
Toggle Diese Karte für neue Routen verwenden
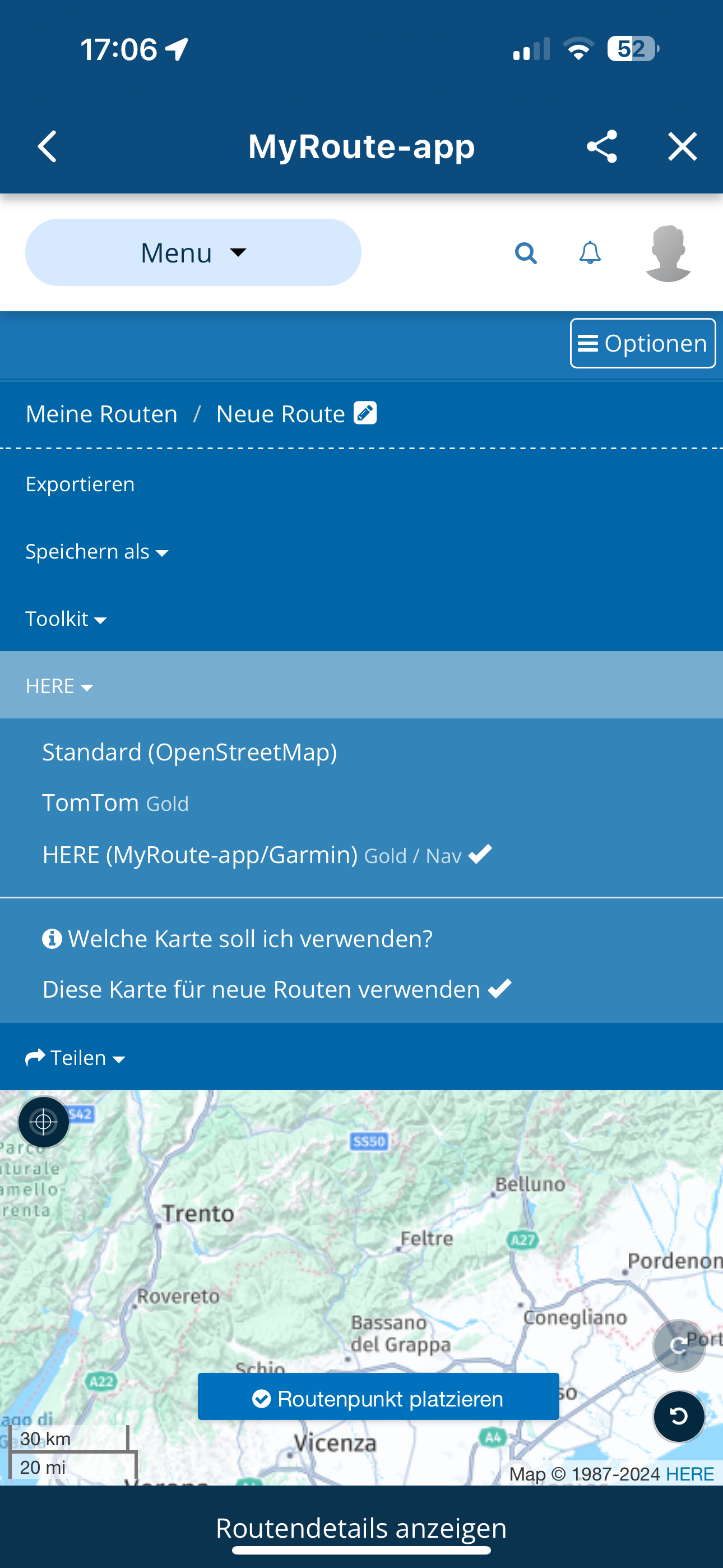click(x=277, y=989)
